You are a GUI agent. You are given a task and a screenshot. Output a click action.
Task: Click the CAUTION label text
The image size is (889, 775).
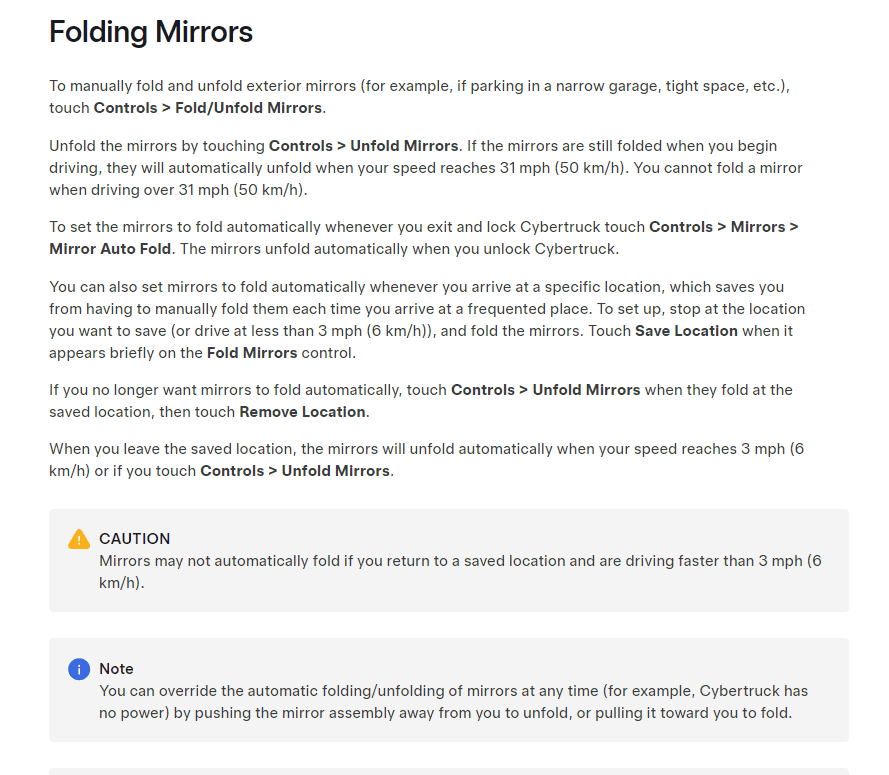[134, 539]
